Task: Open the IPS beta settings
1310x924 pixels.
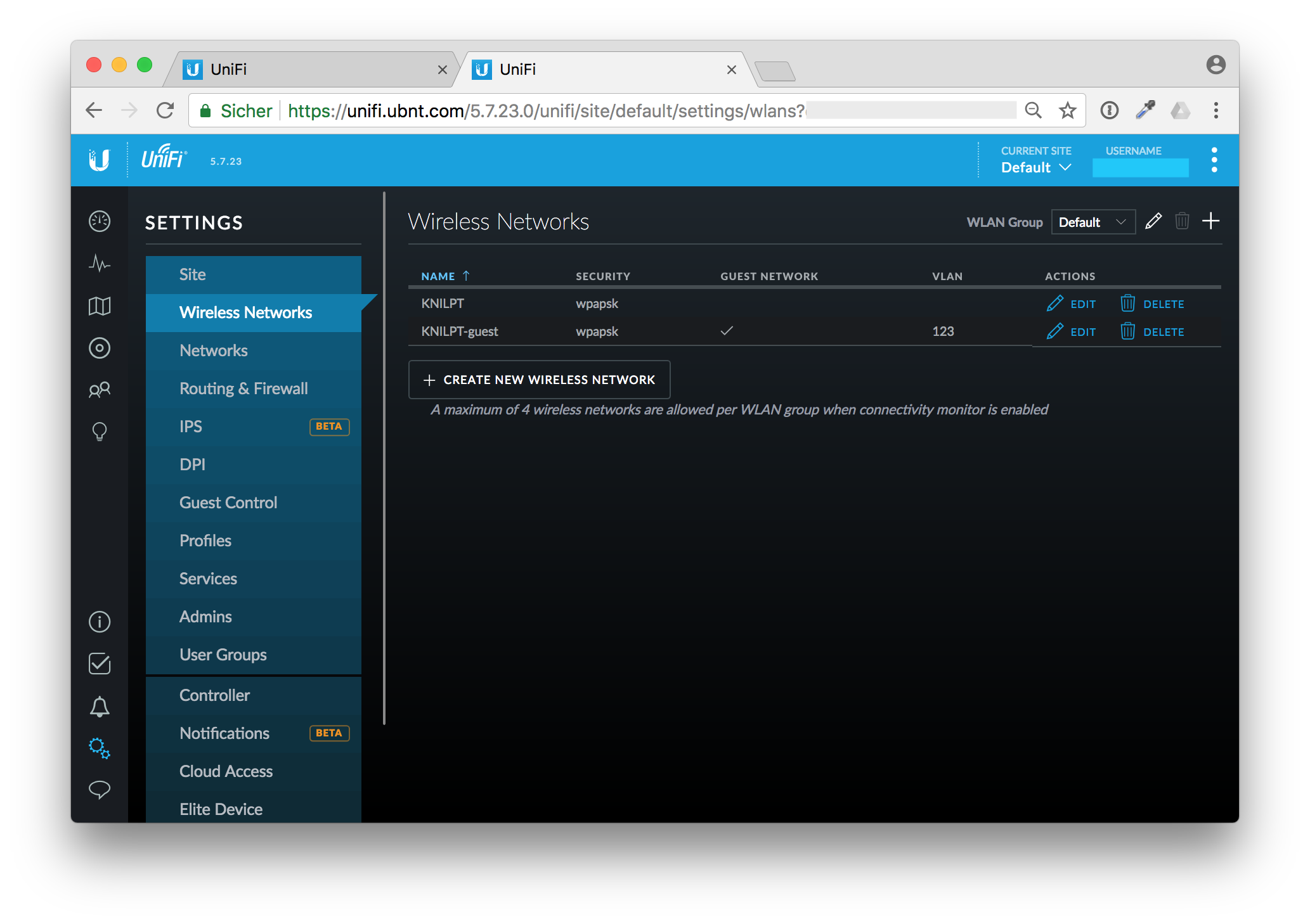Action: (254, 427)
